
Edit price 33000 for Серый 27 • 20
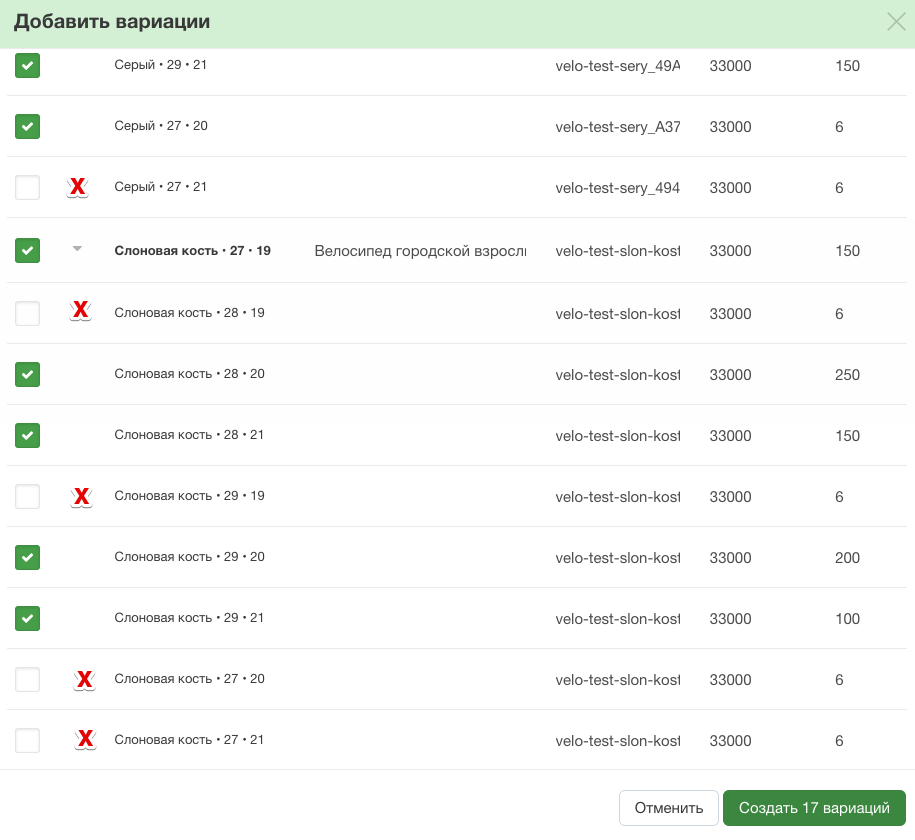[730, 127]
